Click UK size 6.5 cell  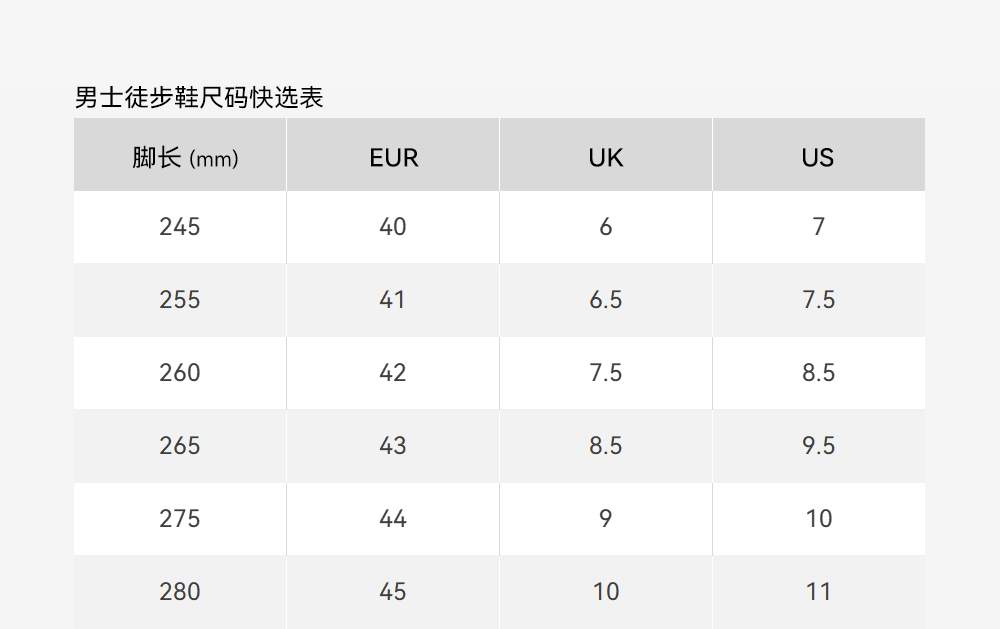[606, 300]
